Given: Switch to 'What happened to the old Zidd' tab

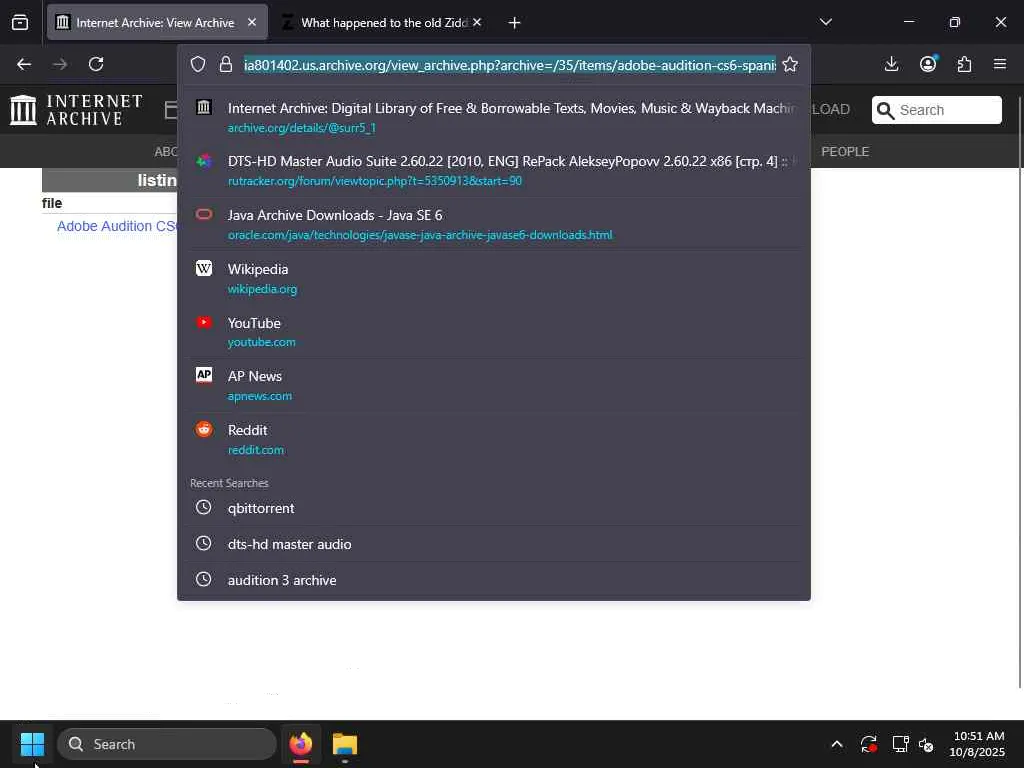Looking at the screenshot, I should pos(383,22).
